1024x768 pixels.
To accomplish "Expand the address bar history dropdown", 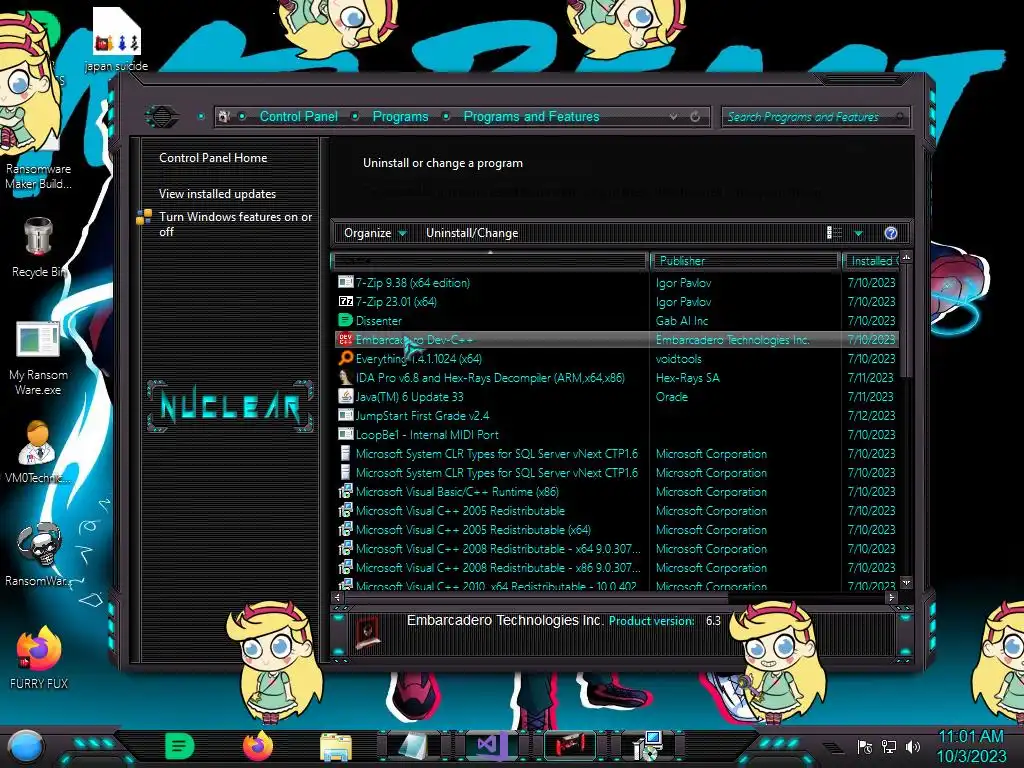I will click(673, 117).
